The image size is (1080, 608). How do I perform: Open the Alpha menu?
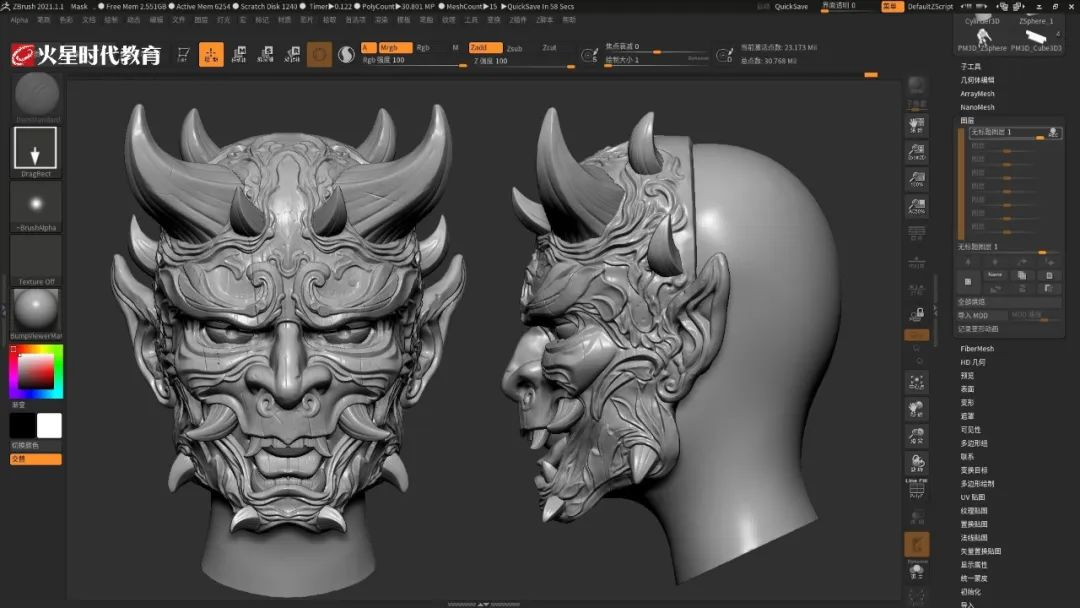tap(19, 20)
